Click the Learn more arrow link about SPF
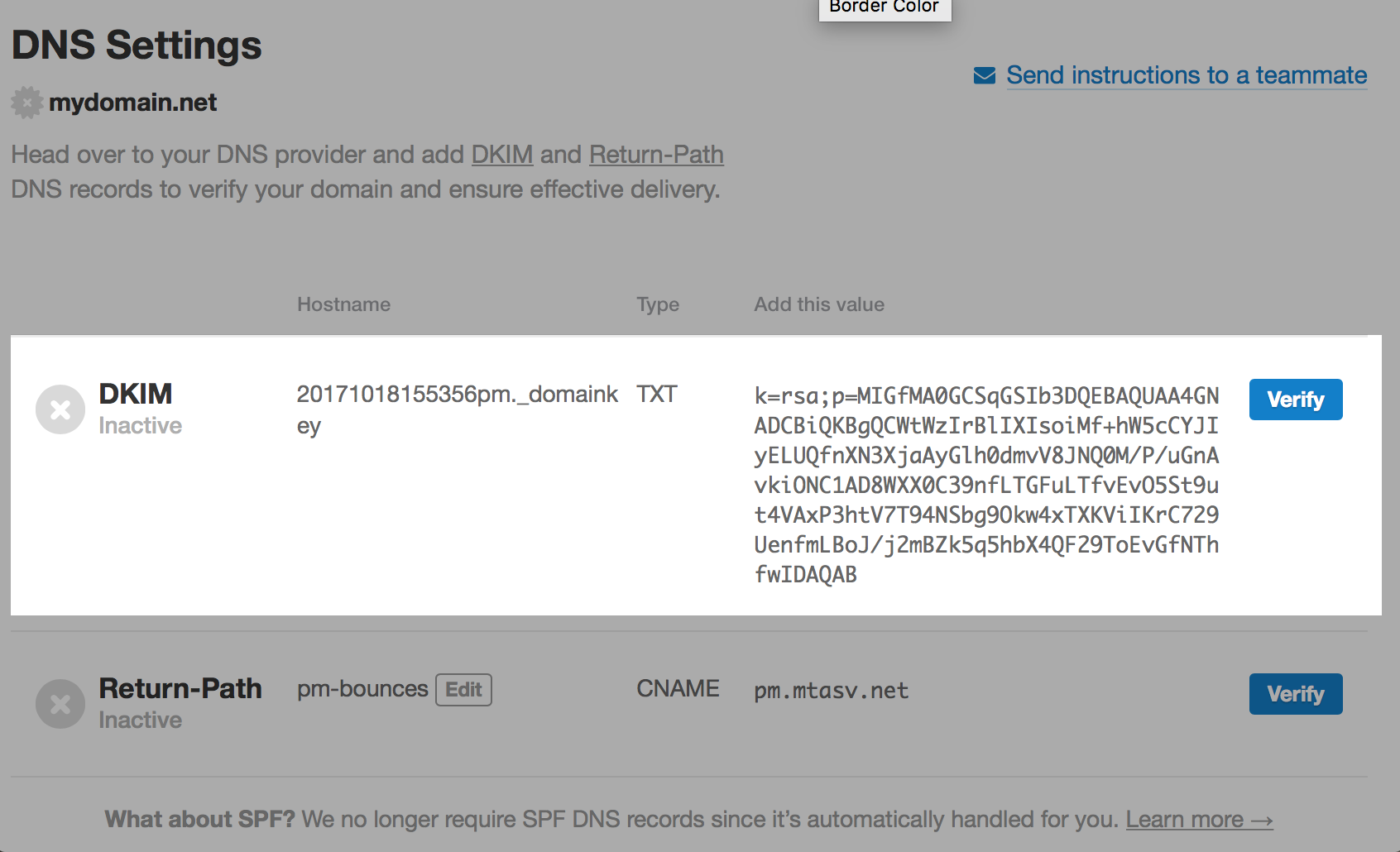Screen dimensions: 1400x852 point(1199,819)
